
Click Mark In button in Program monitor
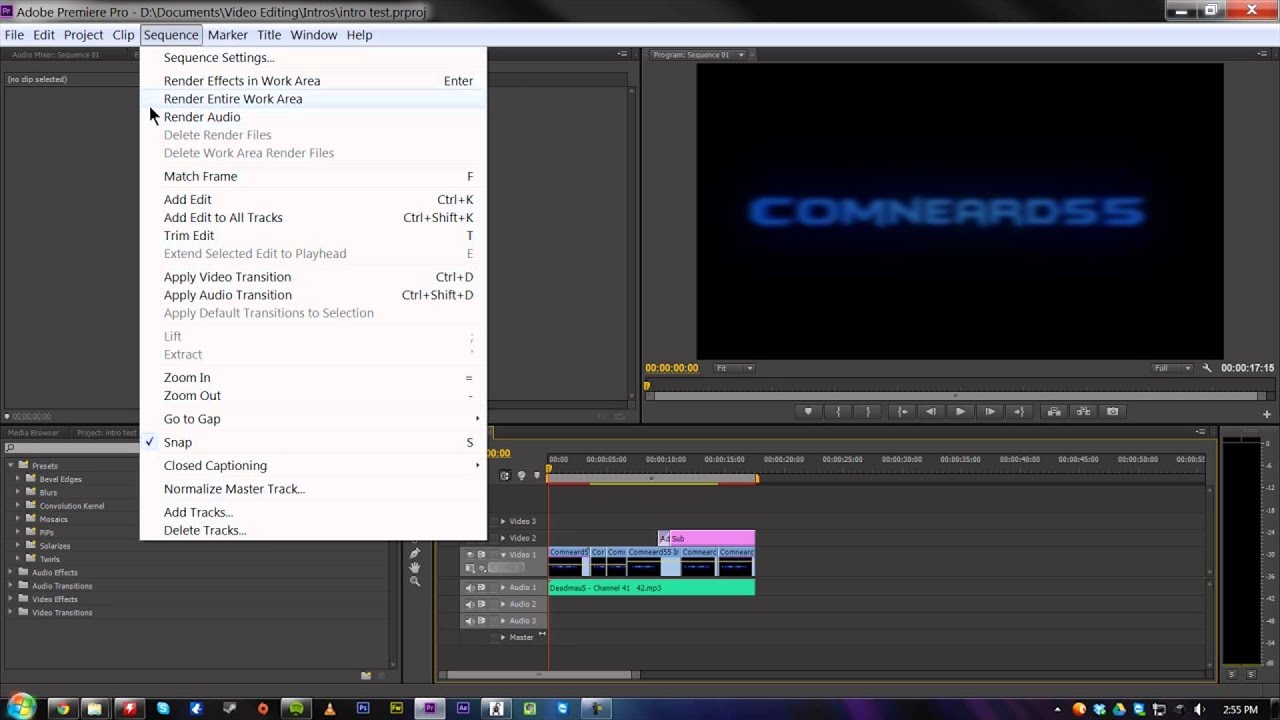tap(839, 411)
